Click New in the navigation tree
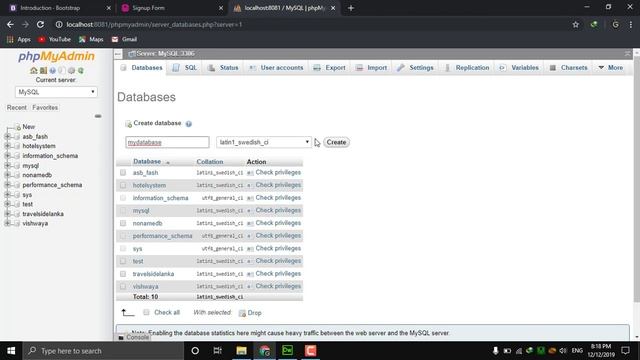 pos(29,127)
